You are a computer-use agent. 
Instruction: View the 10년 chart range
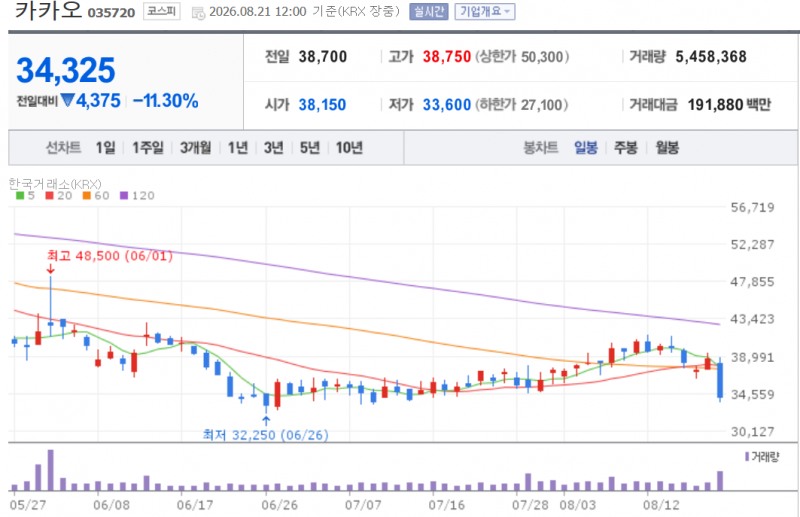point(349,148)
